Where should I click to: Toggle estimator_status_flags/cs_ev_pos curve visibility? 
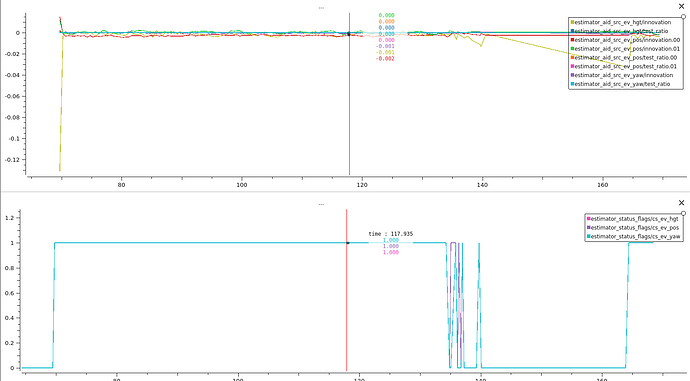tap(632, 227)
